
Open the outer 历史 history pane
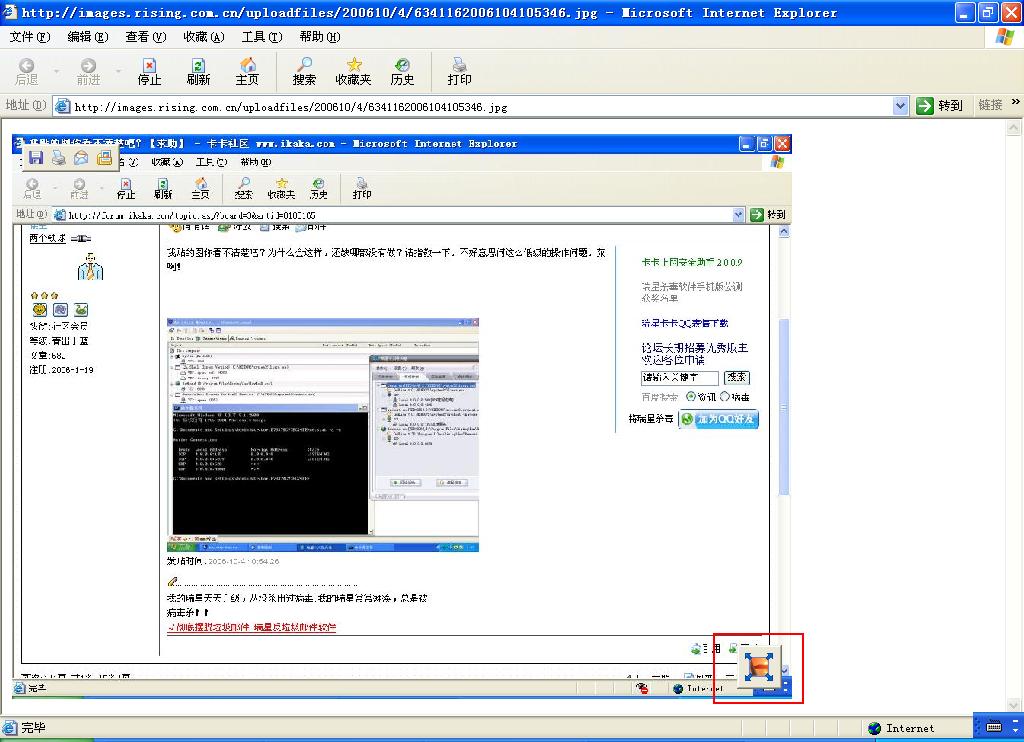click(x=402, y=72)
